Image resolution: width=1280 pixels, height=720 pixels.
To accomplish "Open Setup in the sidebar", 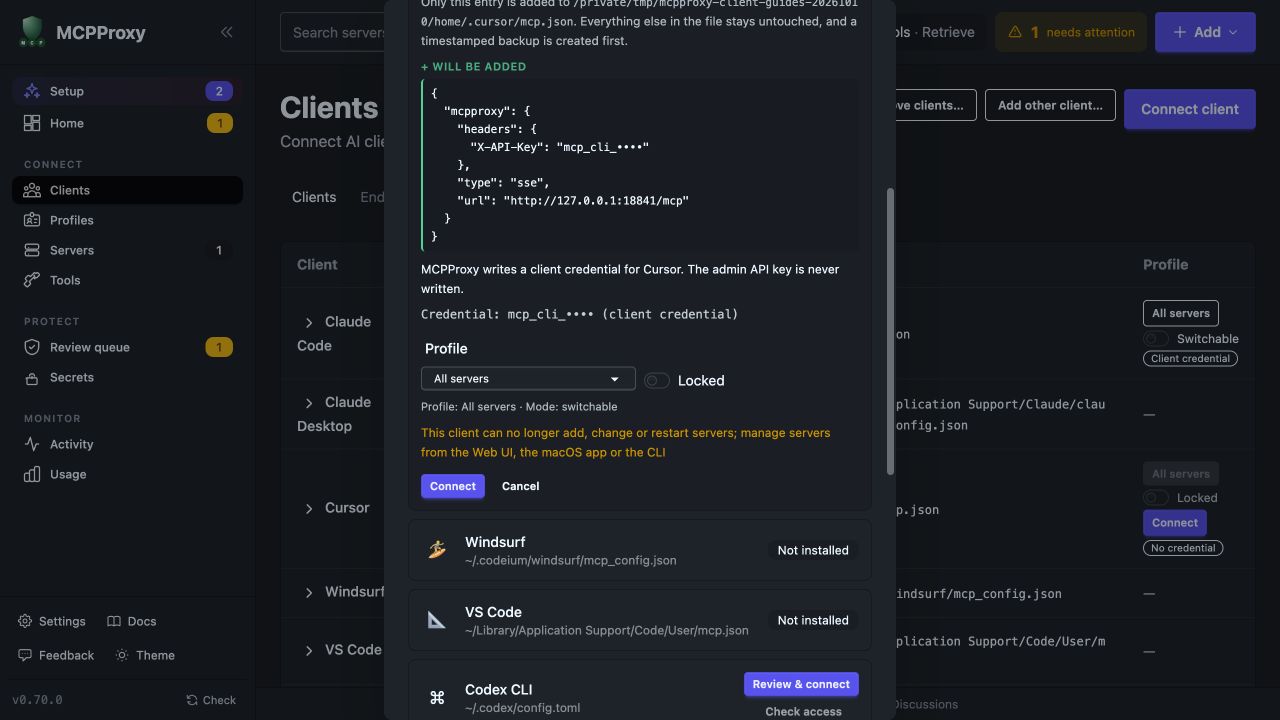I will [x=127, y=91].
